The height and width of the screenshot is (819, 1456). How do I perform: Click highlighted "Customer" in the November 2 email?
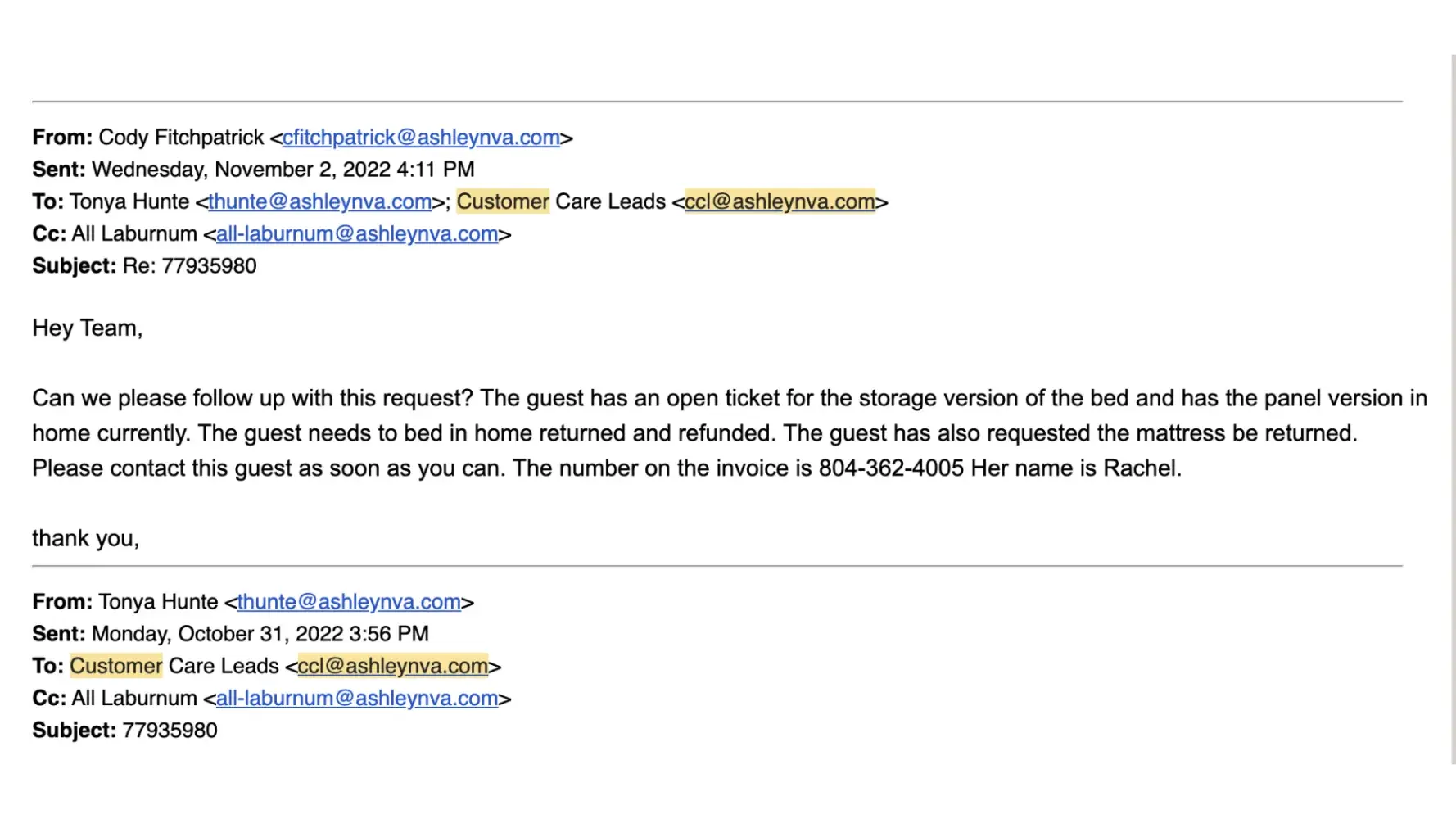(503, 201)
